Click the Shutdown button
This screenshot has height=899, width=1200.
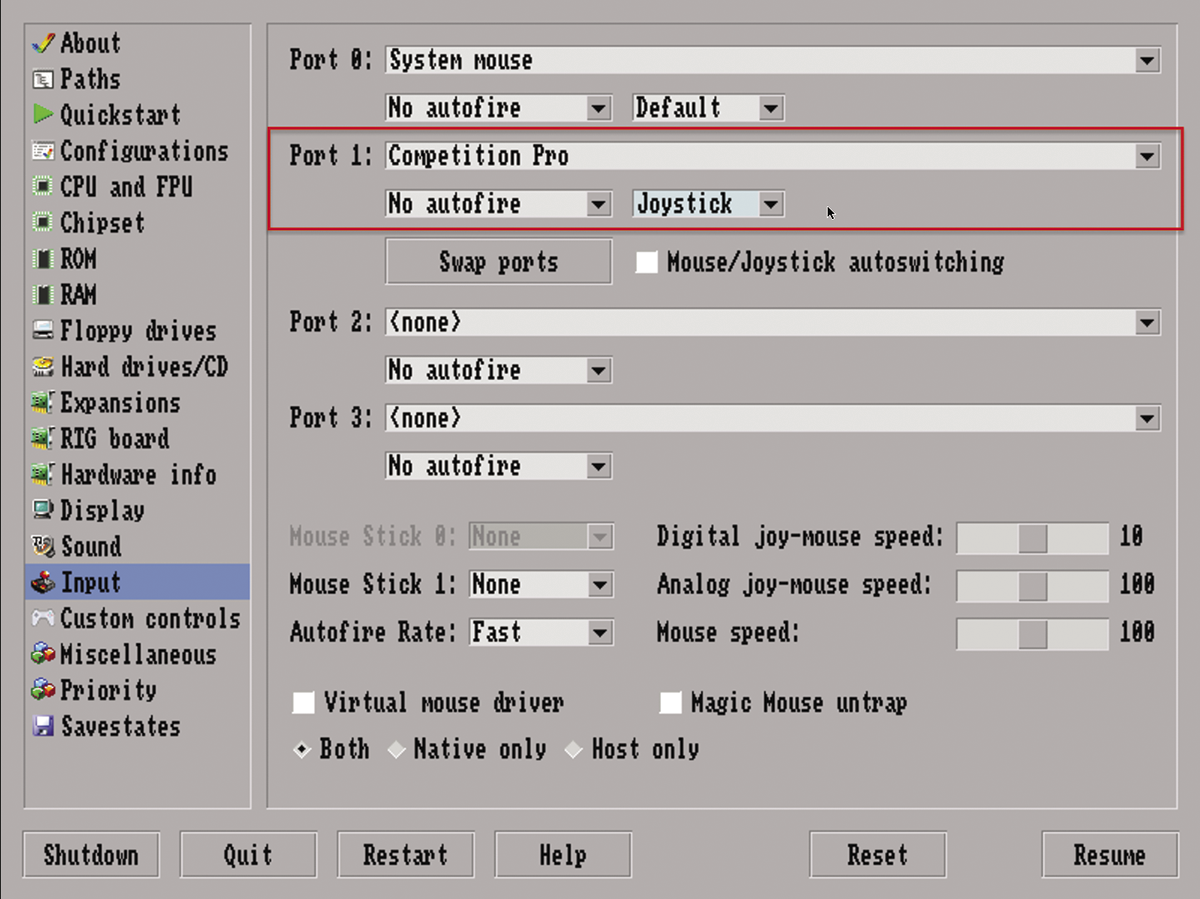pos(91,856)
